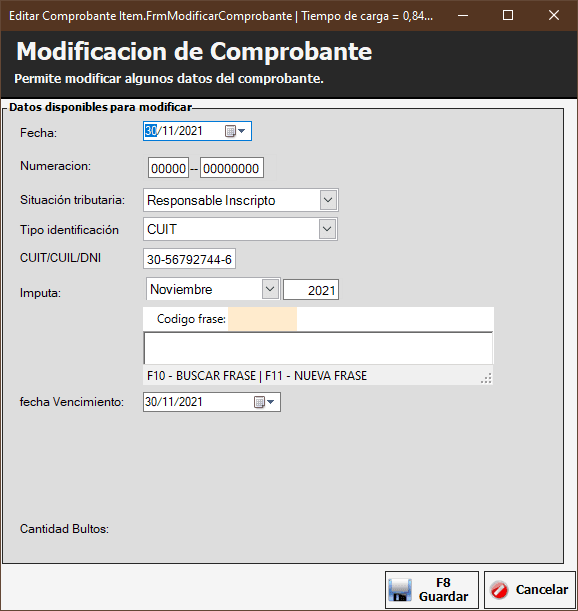The height and width of the screenshot is (611, 578).
Task: Click inside the phrase text area
Action: 318,348
